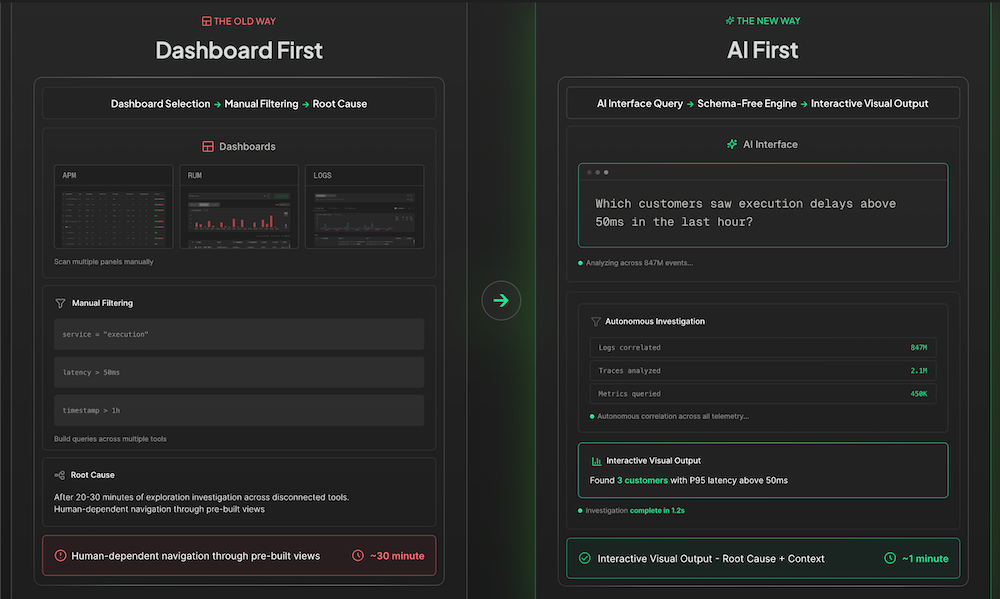Image resolution: width=1000 pixels, height=599 pixels.
Task: Click the THE NEW WAY sparkle icon
Action: click(730, 20)
